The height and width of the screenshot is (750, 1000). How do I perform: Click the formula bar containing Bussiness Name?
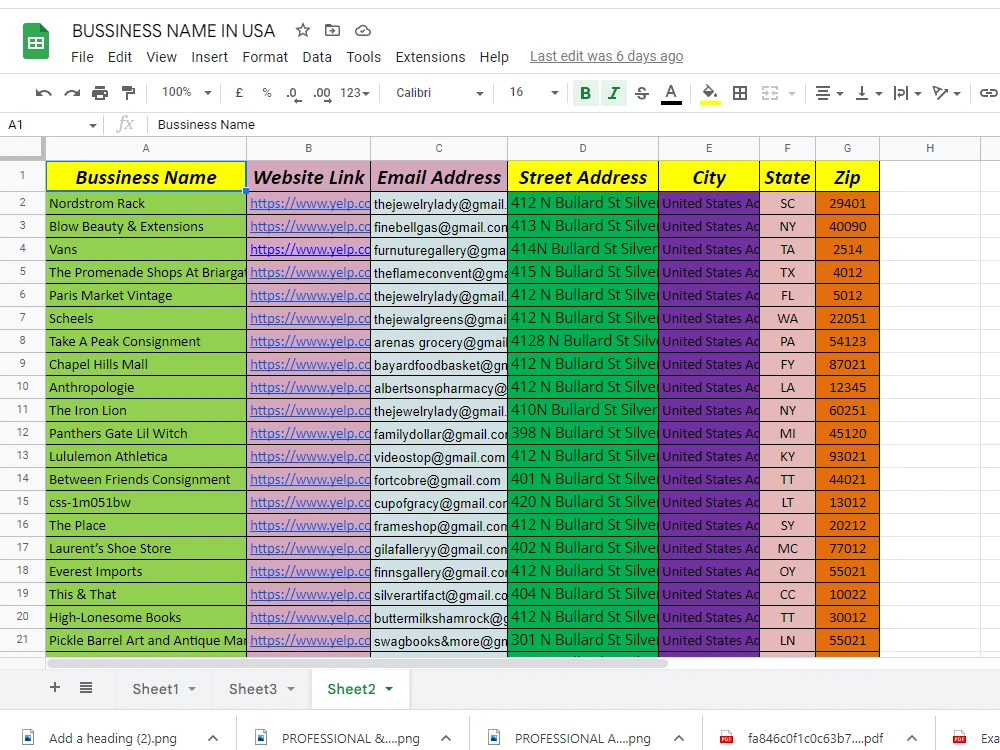(574, 124)
